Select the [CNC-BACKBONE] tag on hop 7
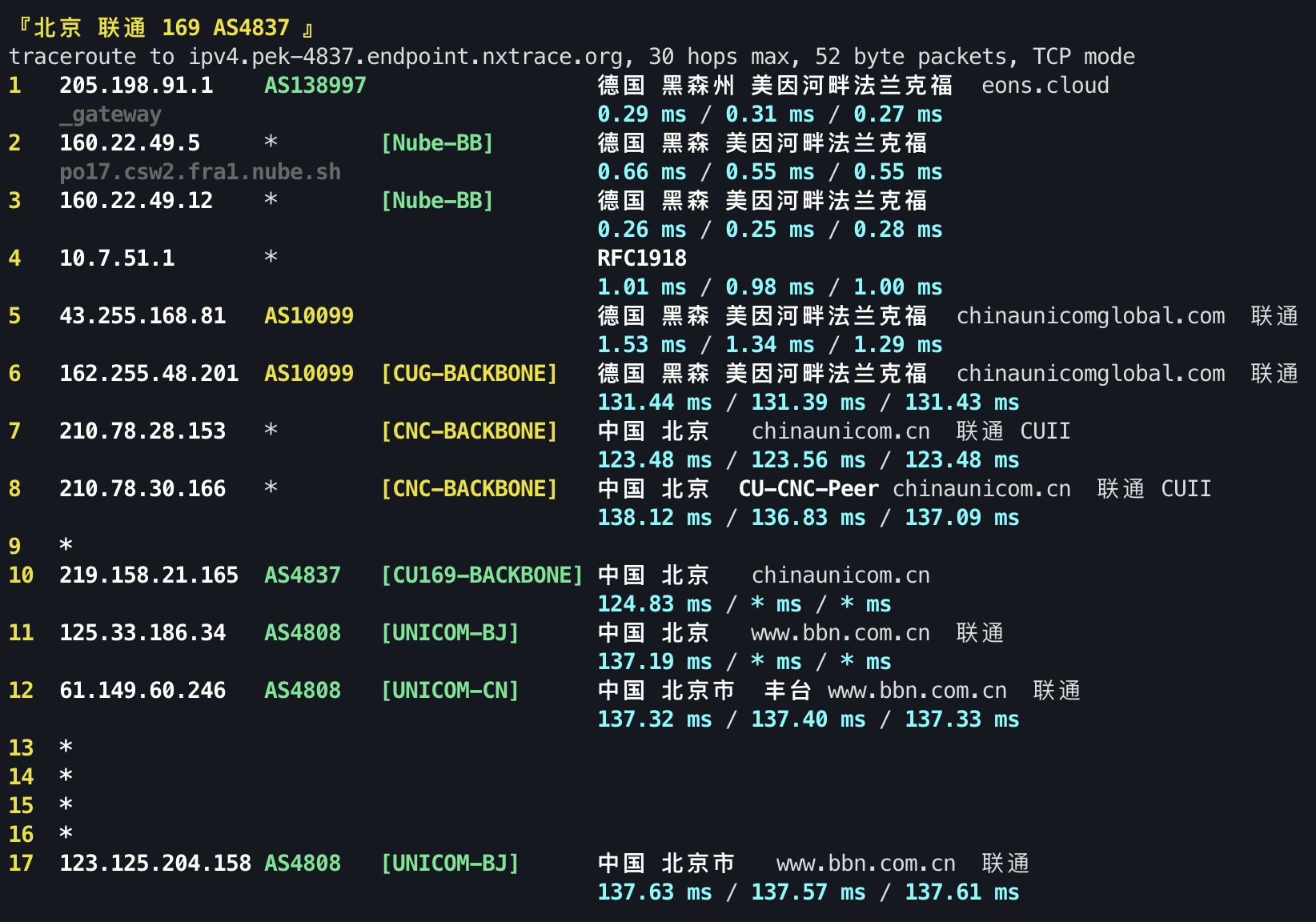Image resolution: width=1316 pixels, height=922 pixels. 469,431
